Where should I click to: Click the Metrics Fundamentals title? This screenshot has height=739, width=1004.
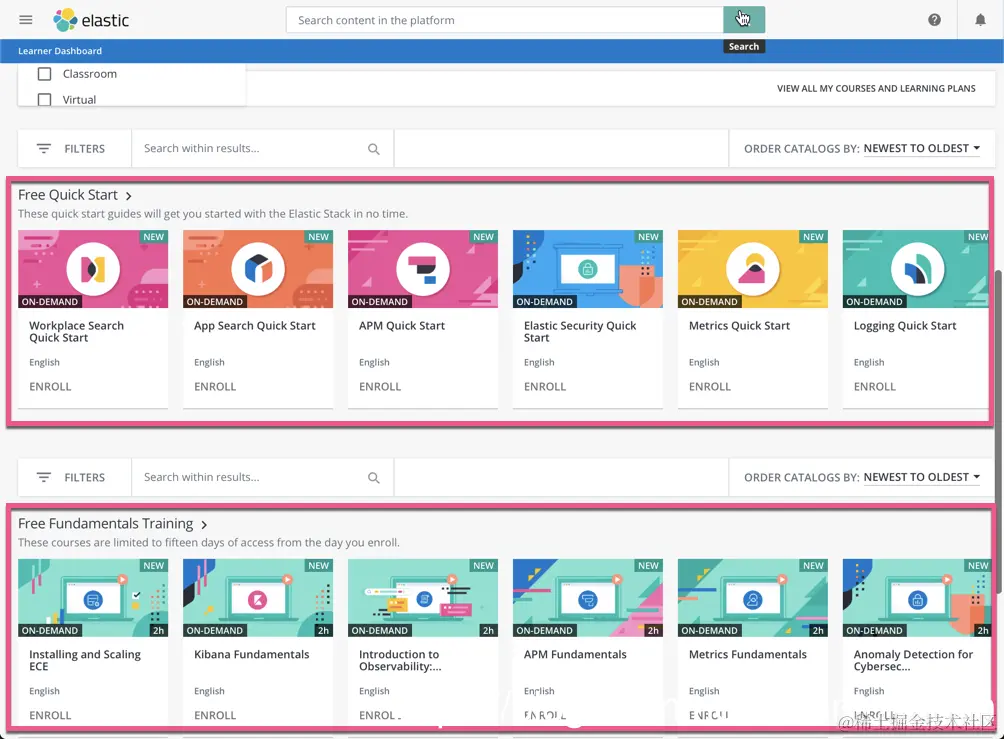click(748, 654)
